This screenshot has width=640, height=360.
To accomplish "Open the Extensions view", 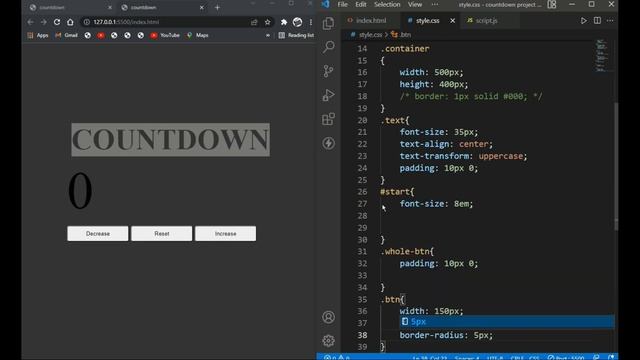I will tap(329, 119).
